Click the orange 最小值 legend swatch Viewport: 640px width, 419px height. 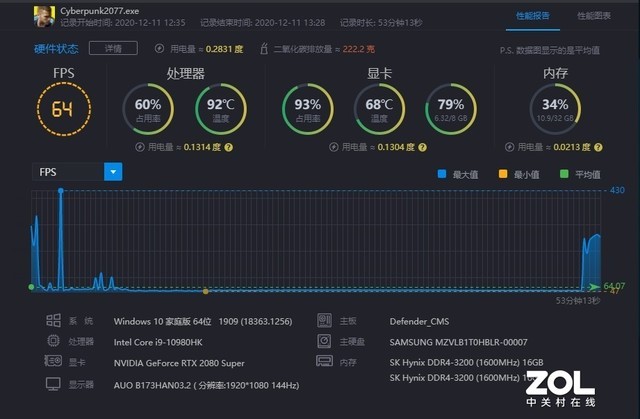pyautogui.click(x=503, y=174)
